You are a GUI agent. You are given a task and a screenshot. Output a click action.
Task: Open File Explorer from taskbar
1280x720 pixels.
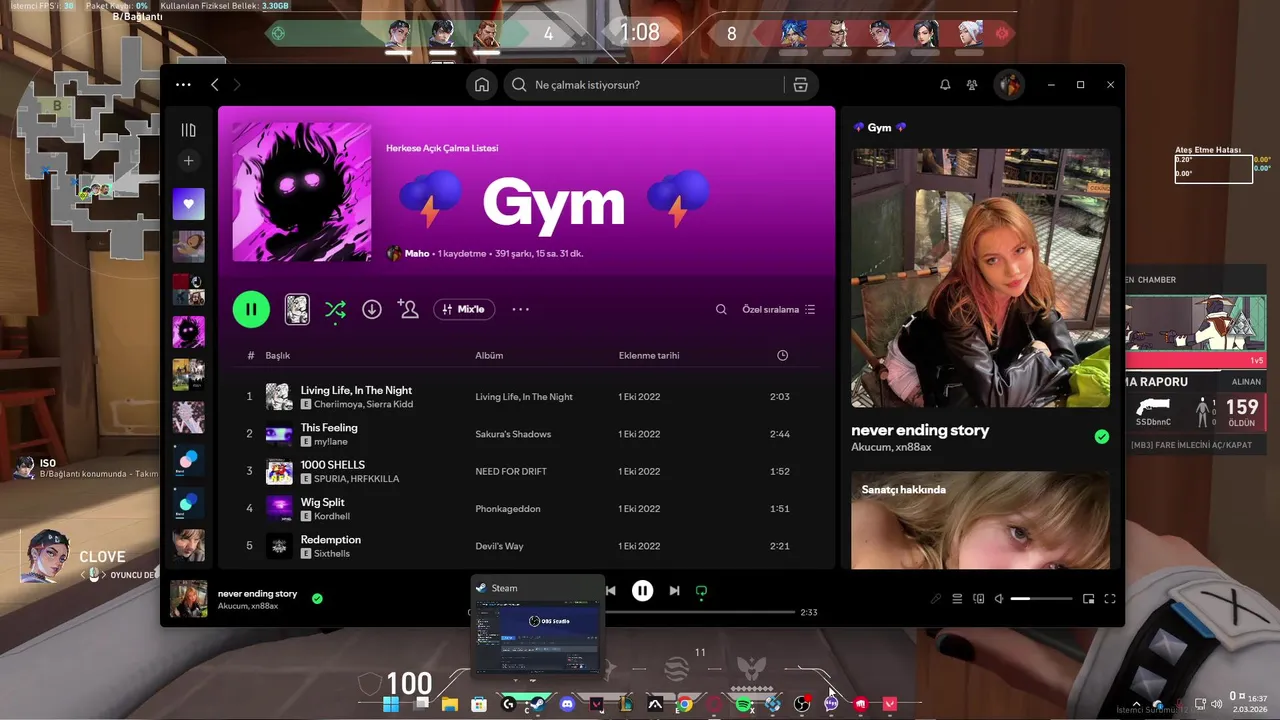tap(450, 704)
